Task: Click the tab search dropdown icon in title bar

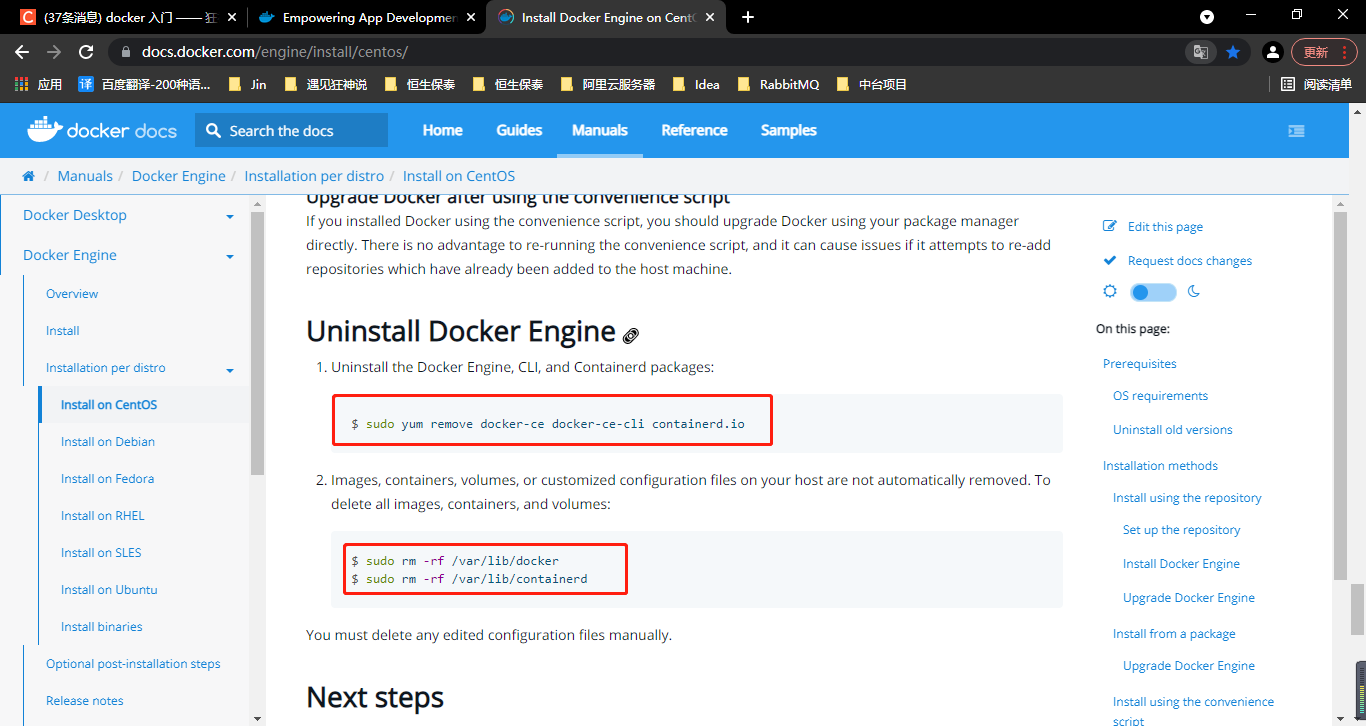Action: [x=1207, y=17]
